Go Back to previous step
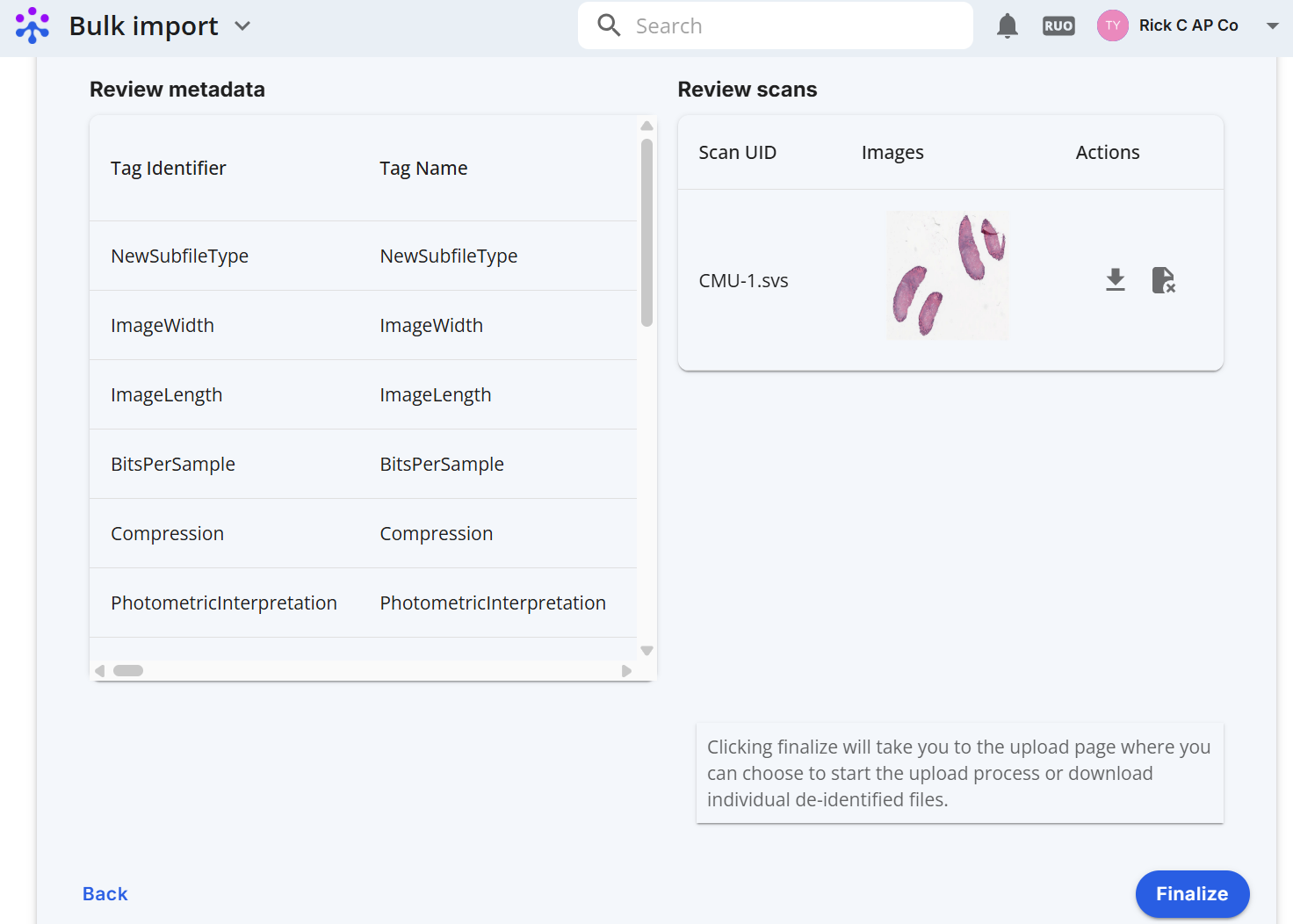 [105, 894]
